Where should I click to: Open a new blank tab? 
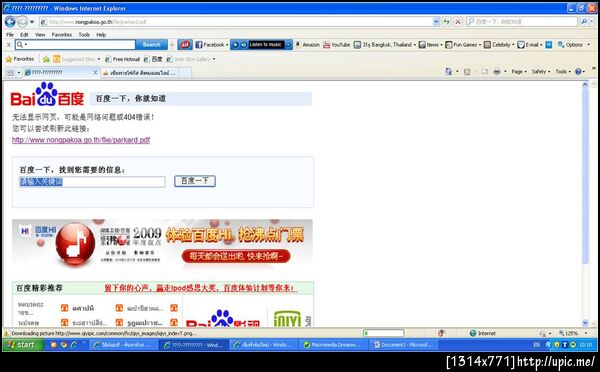(185, 72)
